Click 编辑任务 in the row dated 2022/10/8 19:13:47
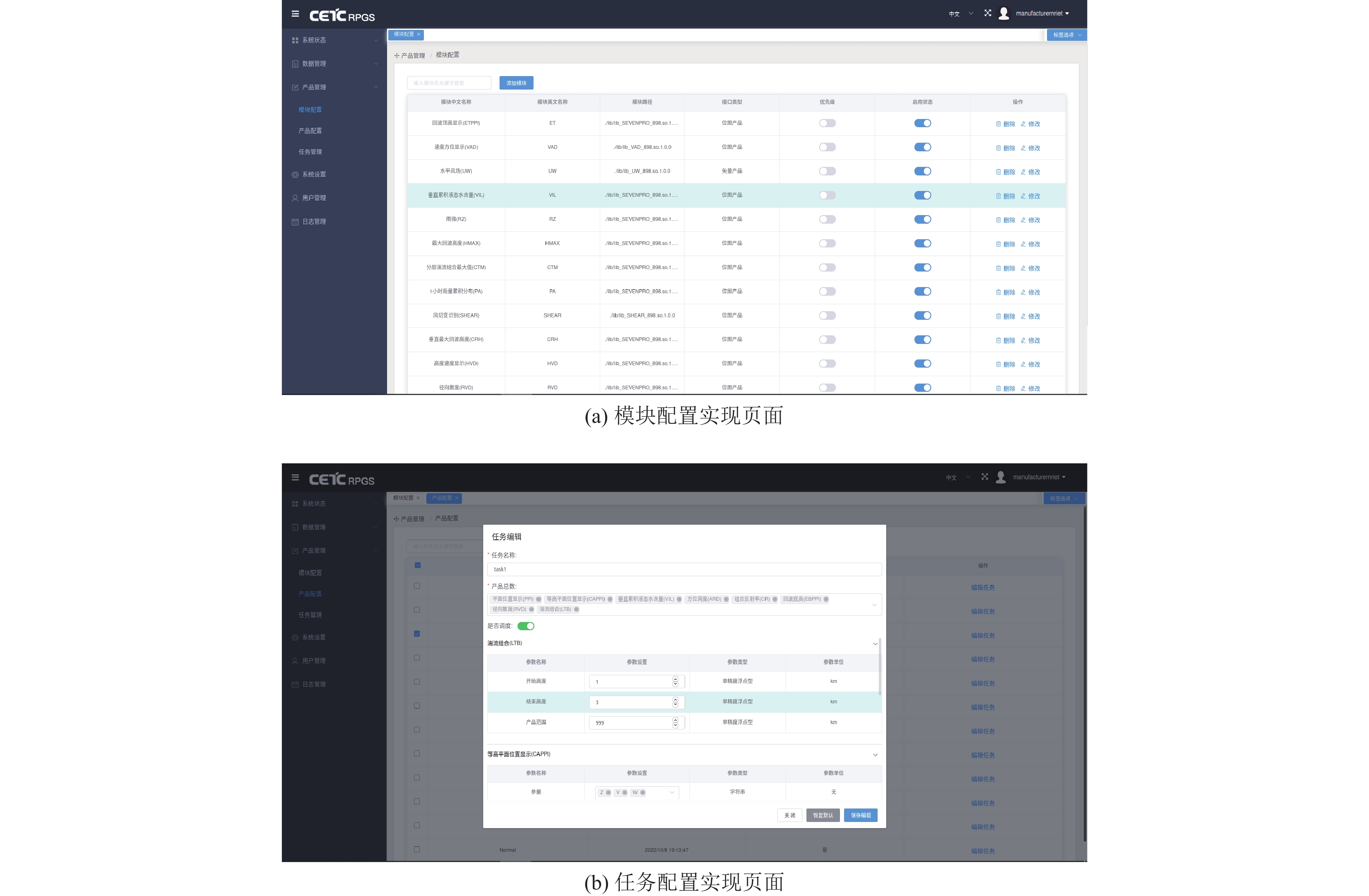Image resolution: width=1369 pixels, height=896 pixels. pos(983,851)
